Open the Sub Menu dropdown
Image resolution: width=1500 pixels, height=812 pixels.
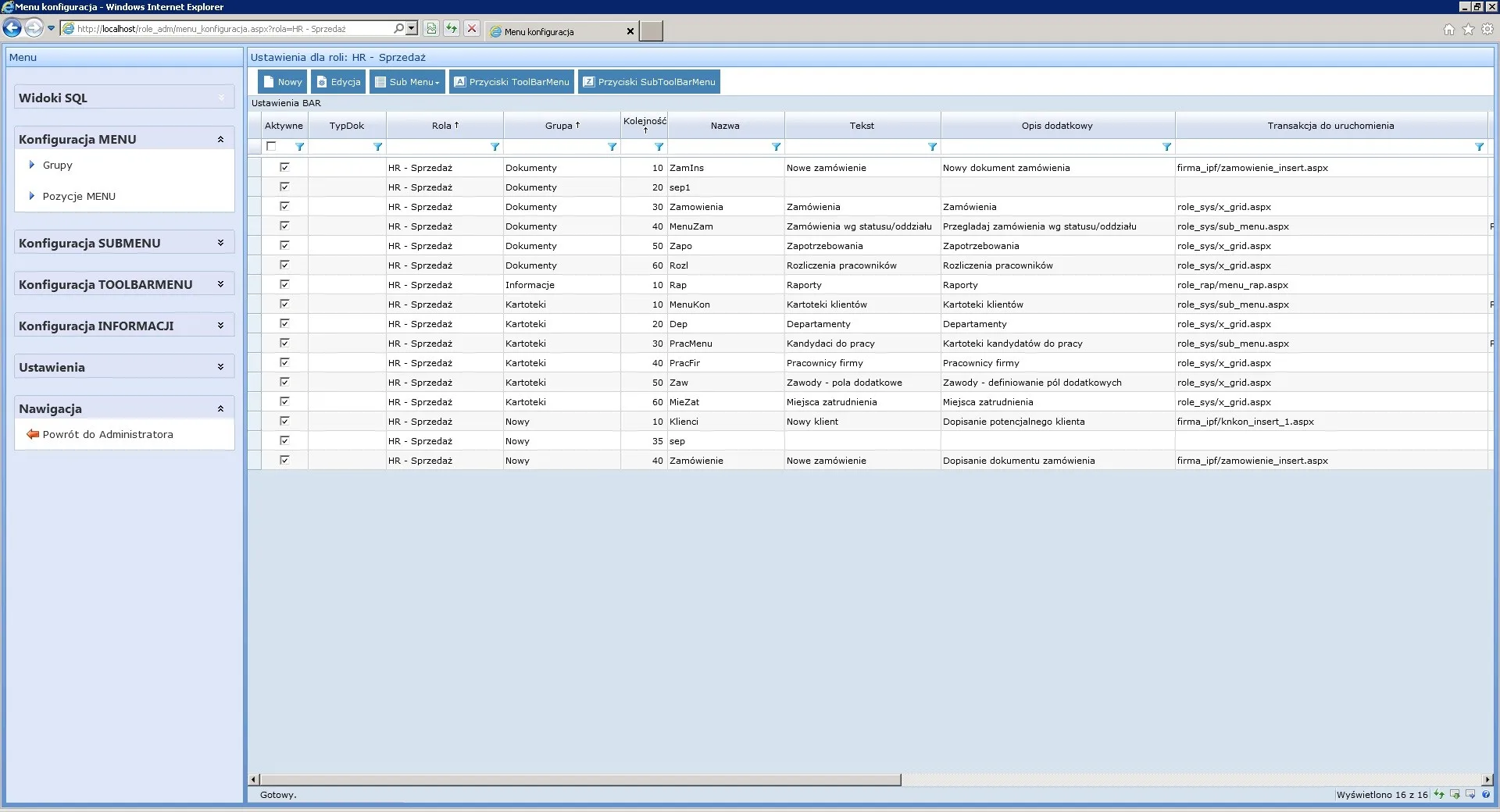(x=407, y=82)
